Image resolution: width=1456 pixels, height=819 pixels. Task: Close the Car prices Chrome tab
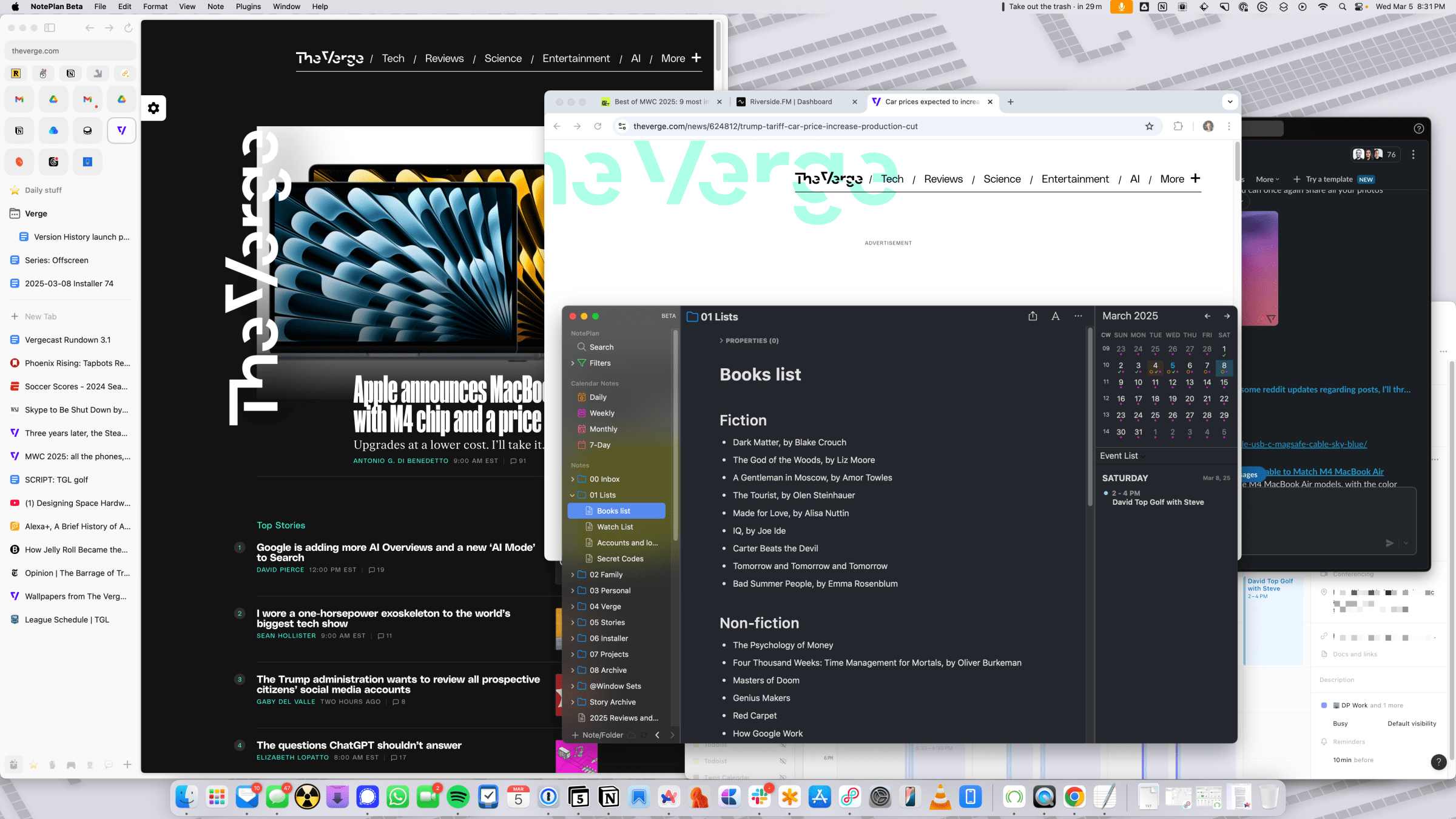coord(990,102)
